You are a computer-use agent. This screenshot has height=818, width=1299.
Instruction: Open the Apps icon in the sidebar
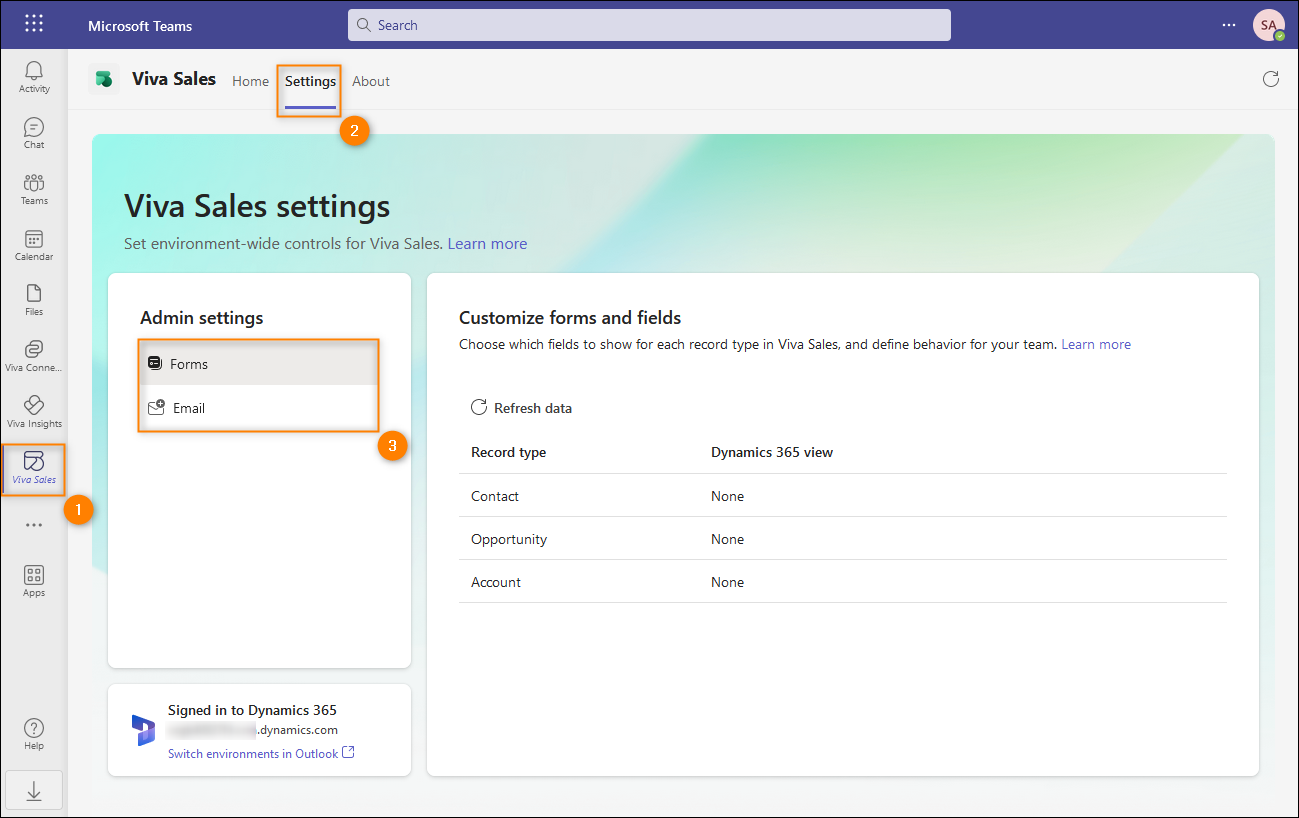point(33,578)
